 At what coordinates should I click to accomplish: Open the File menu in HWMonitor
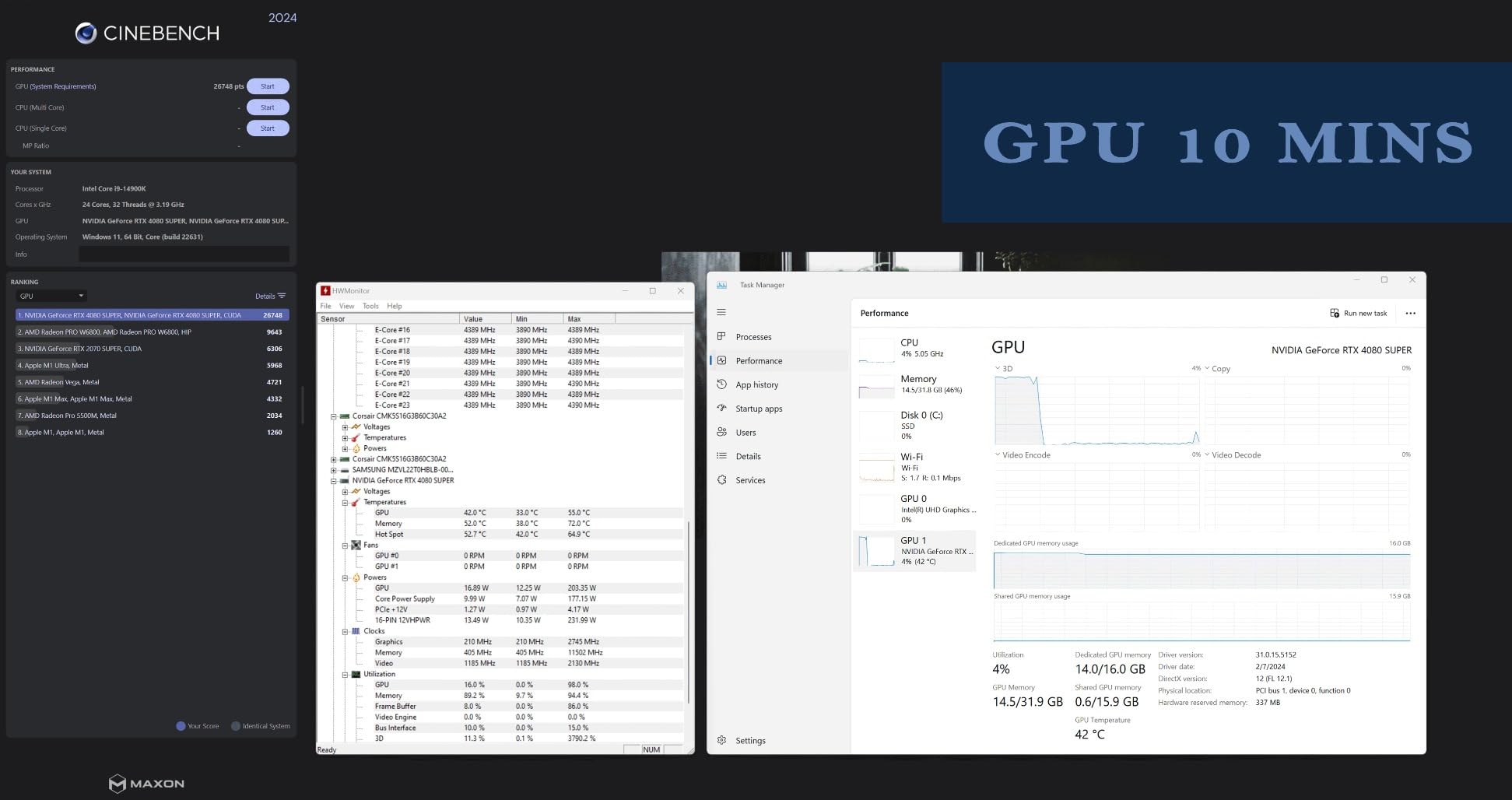(x=325, y=306)
